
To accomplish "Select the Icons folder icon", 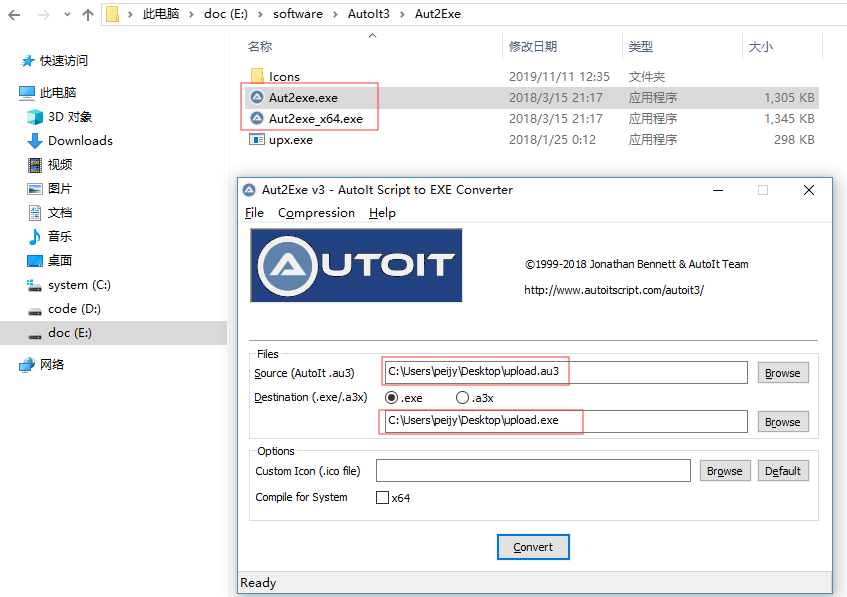I will click(x=257, y=76).
